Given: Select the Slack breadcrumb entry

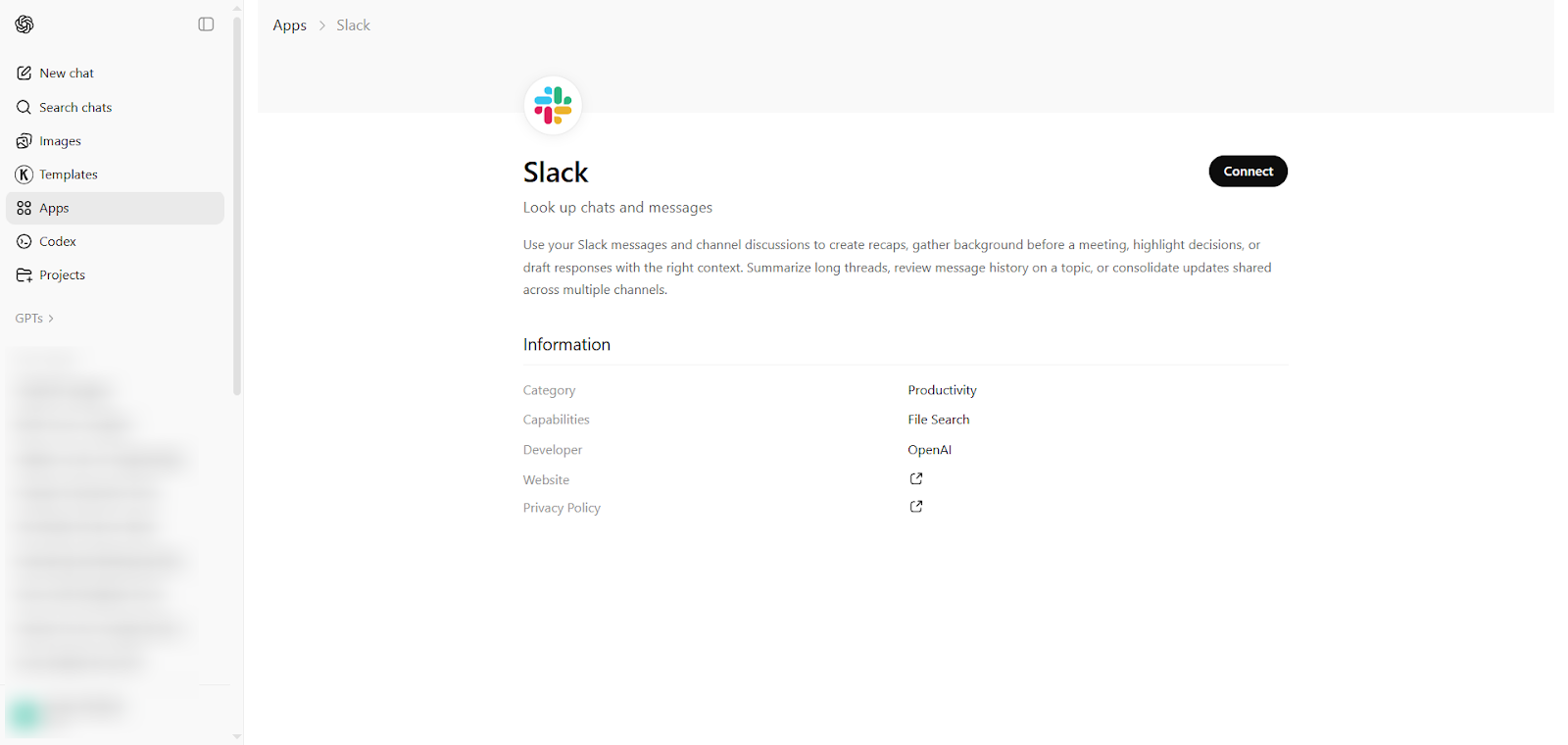Looking at the screenshot, I should [x=353, y=25].
